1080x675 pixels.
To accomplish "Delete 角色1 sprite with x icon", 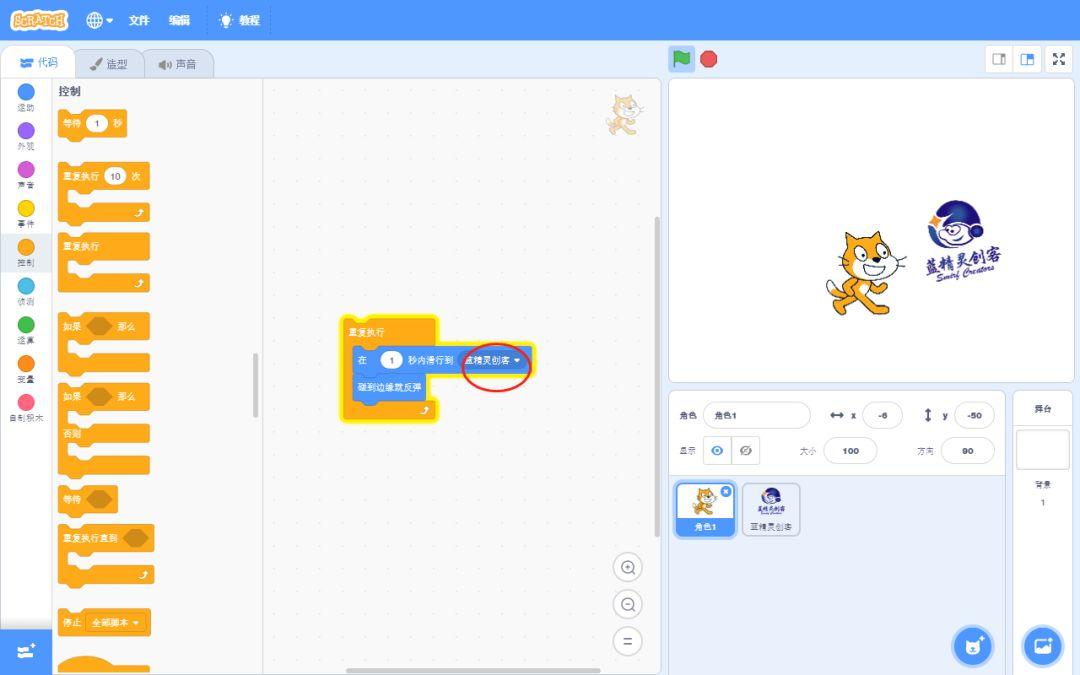I will [x=726, y=491].
